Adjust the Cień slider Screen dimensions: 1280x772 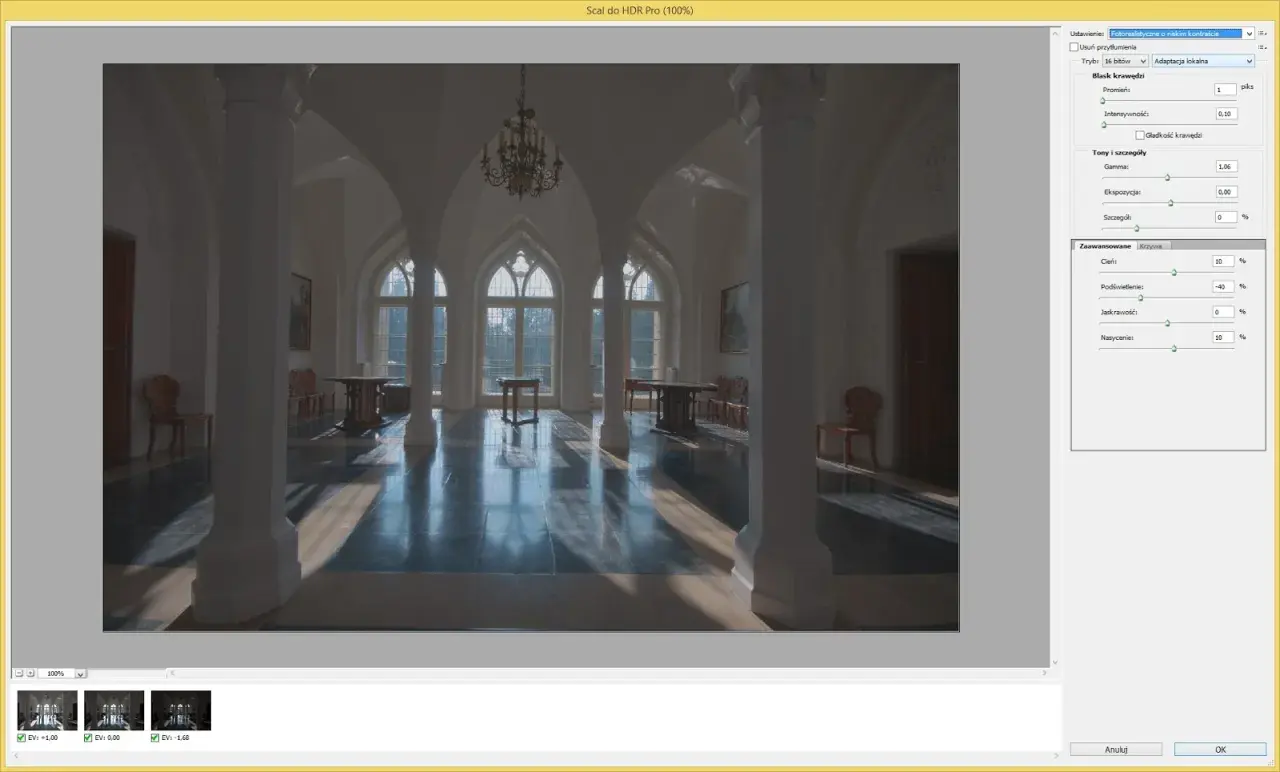coord(1174,272)
